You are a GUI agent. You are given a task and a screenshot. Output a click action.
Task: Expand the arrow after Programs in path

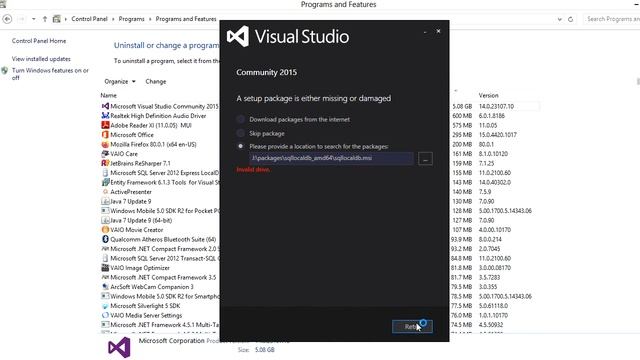coord(150,19)
